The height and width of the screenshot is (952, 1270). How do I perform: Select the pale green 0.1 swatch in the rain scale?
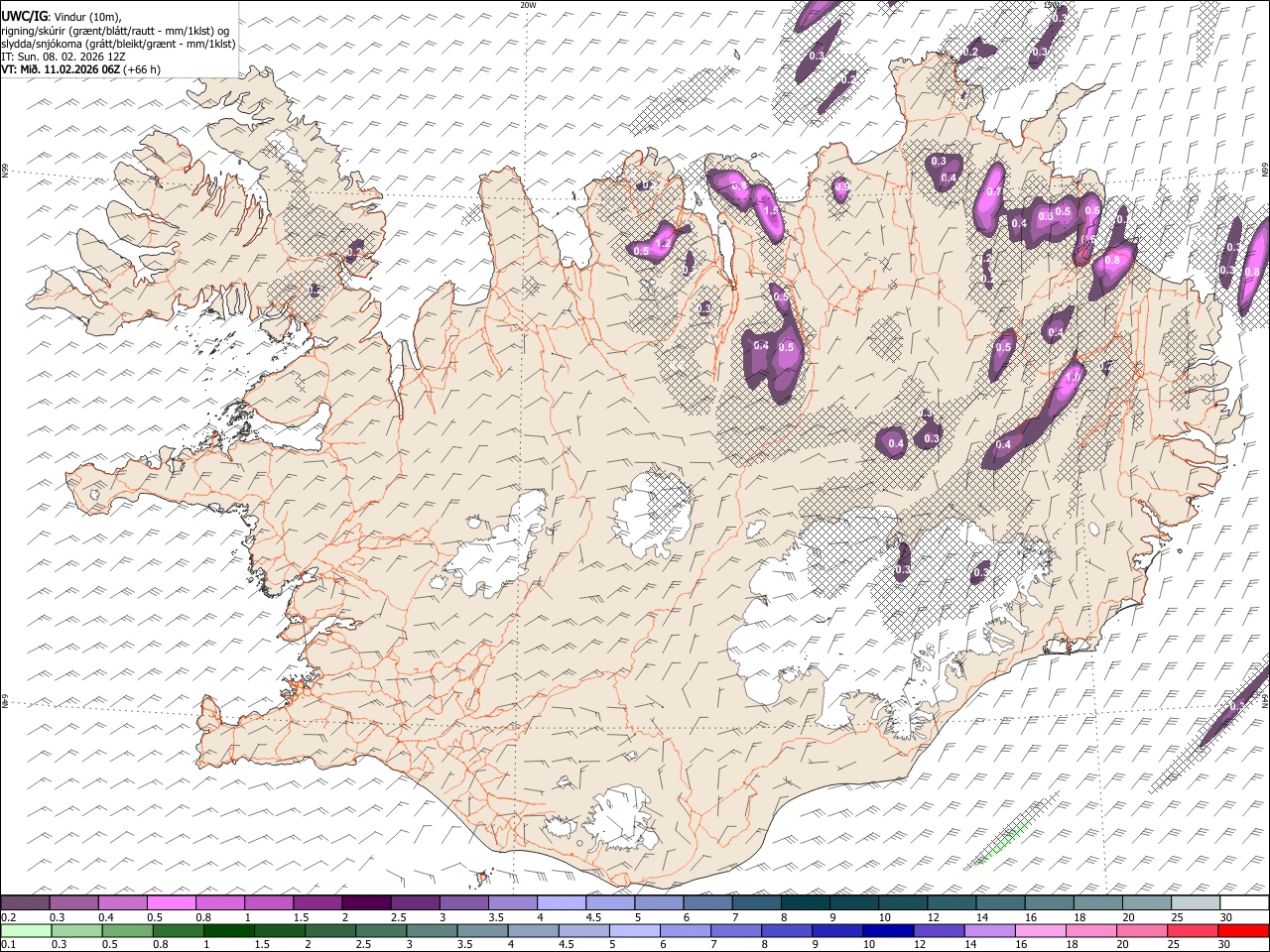coord(26,930)
